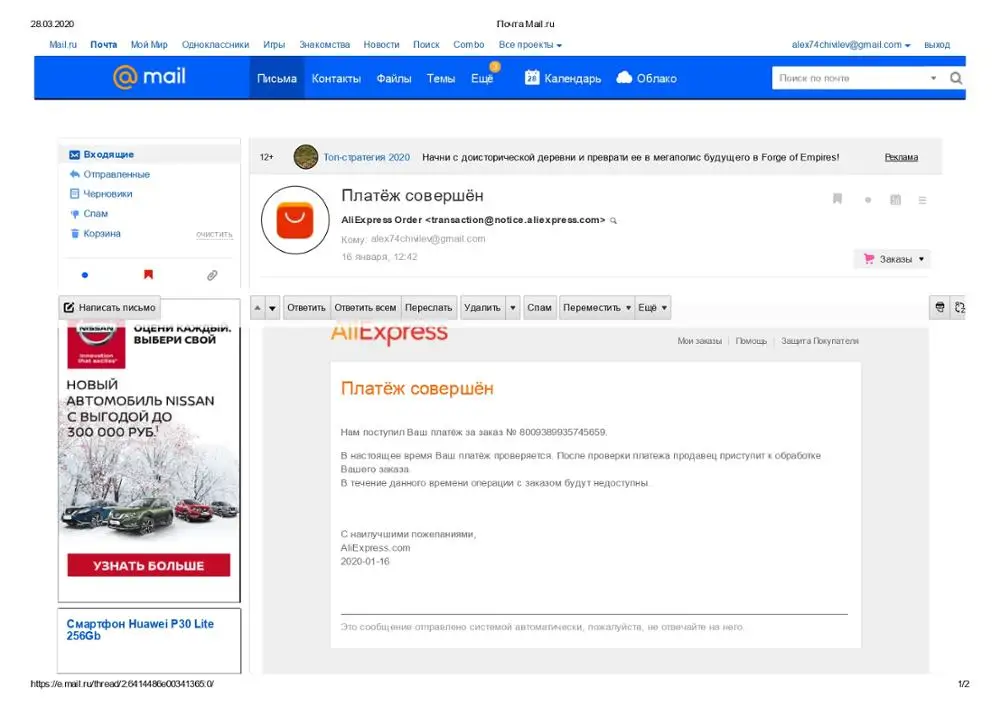Open the Спам folder
This screenshot has height=707, width=1000.
pyautogui.click(x=96, y=214)
